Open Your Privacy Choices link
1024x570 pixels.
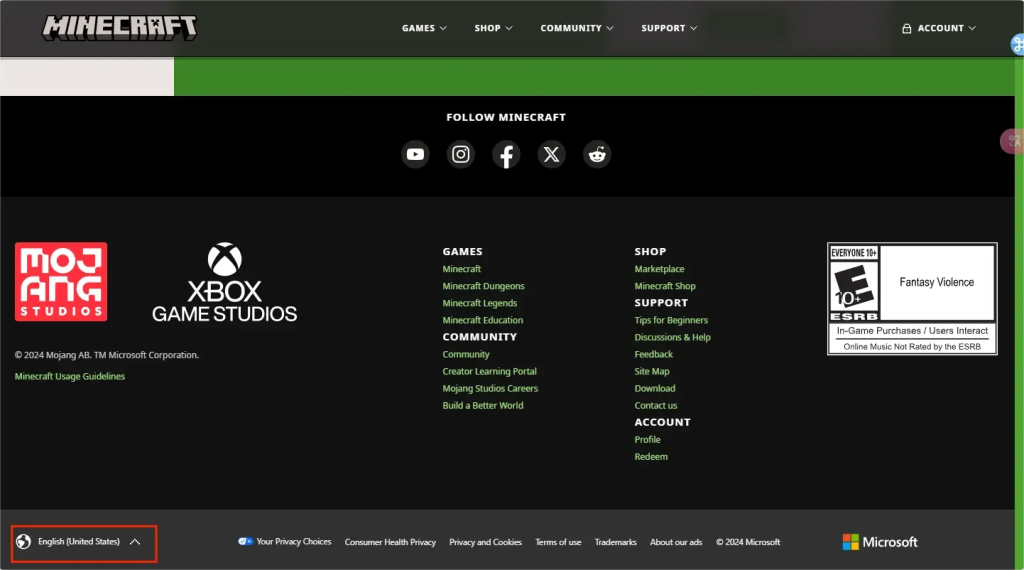294,541
